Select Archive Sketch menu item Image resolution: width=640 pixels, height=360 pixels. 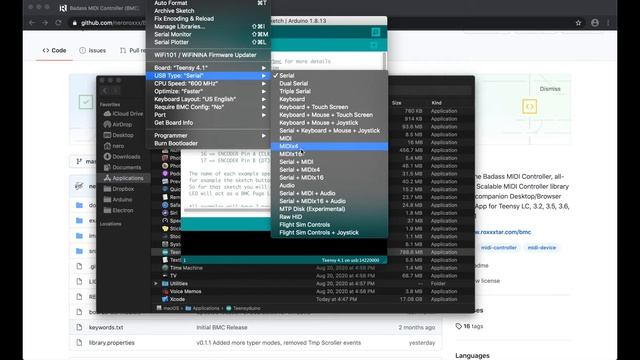(x=208, y=11)
